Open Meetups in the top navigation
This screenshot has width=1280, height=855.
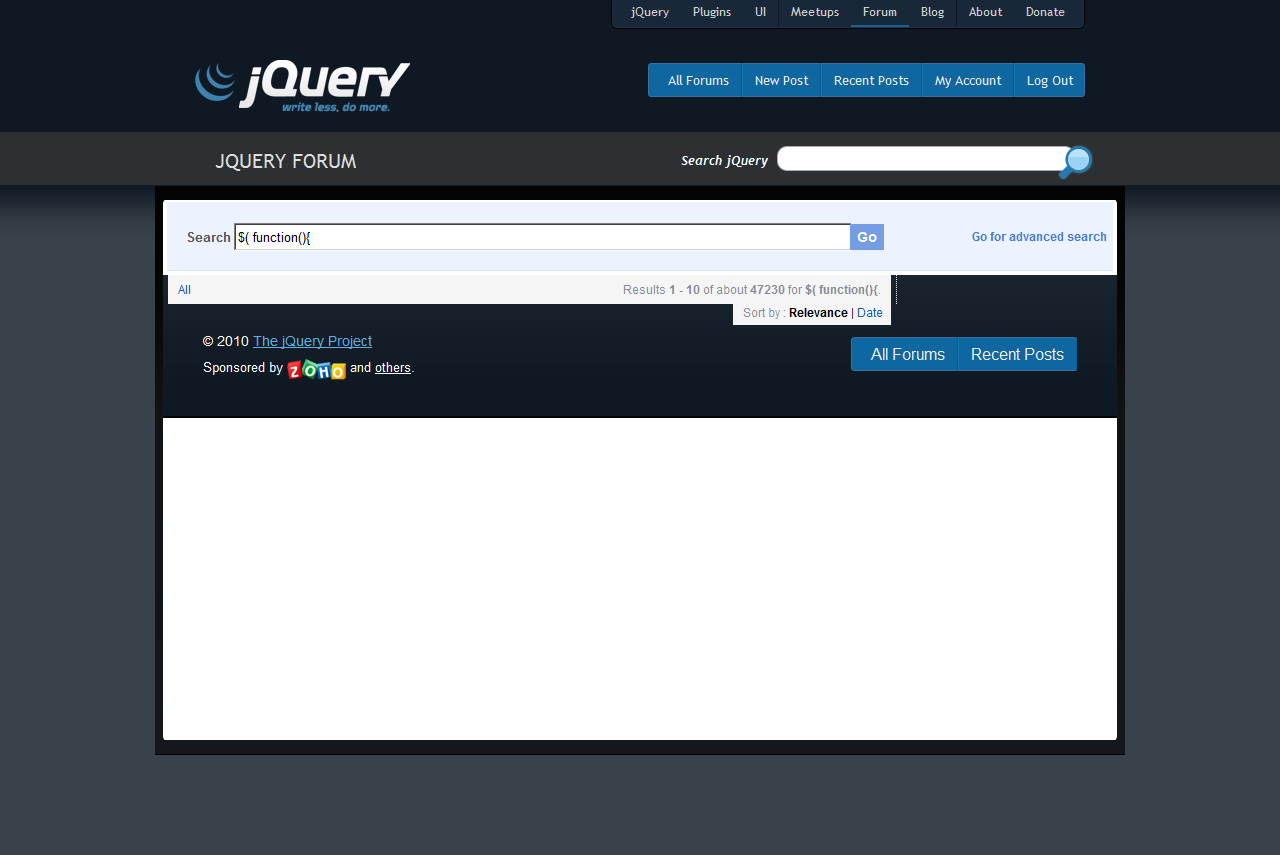[x=815, y=12]
